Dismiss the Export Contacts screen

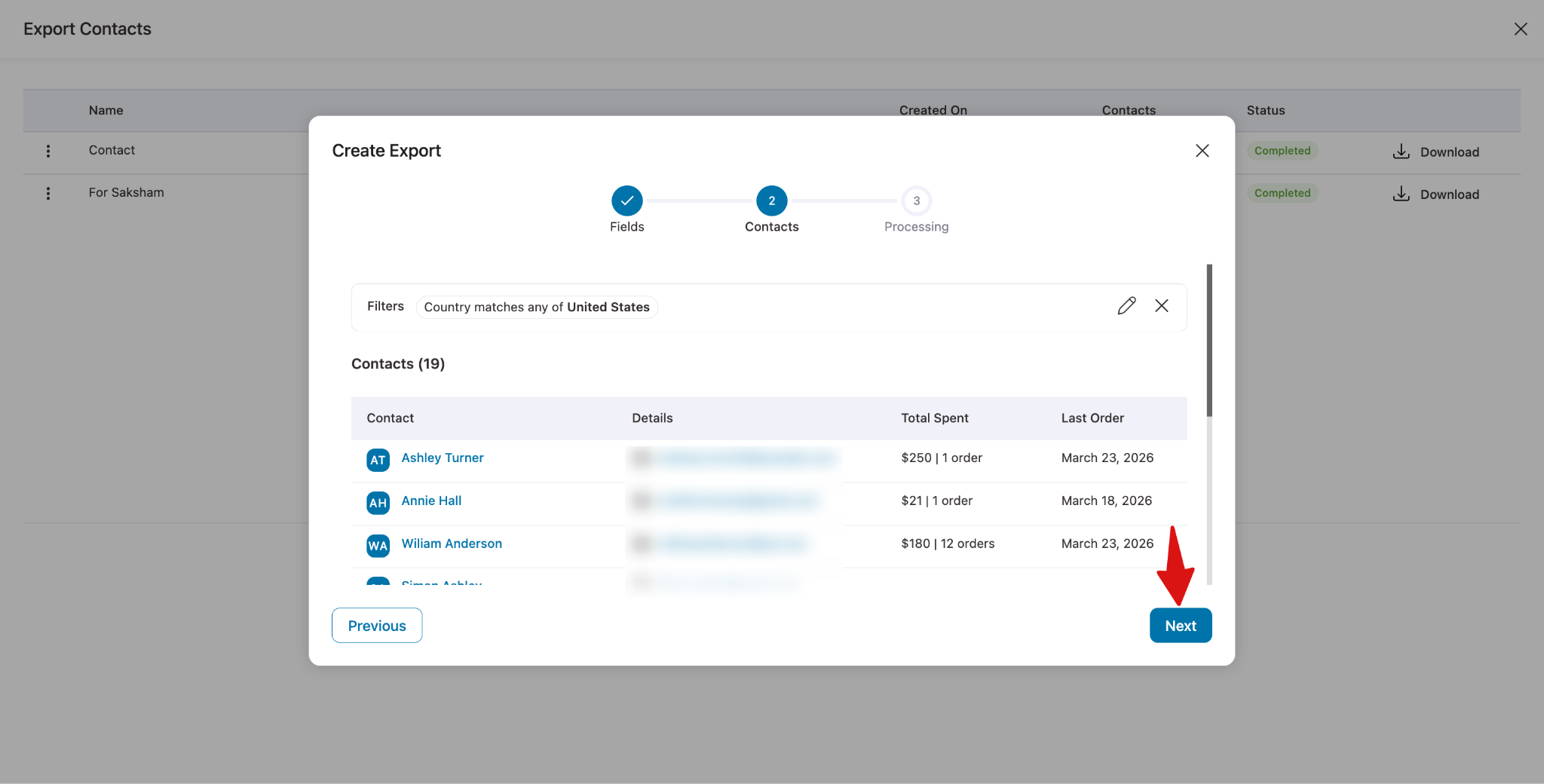1521,29
